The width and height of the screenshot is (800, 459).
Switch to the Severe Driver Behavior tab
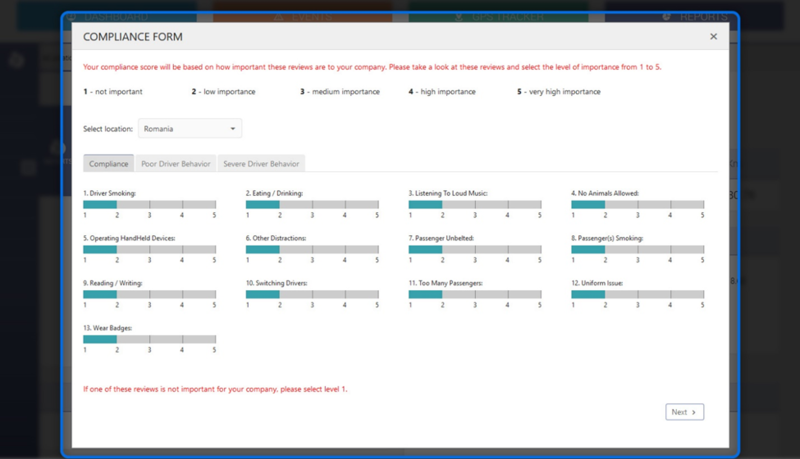(x=261, y=164)
